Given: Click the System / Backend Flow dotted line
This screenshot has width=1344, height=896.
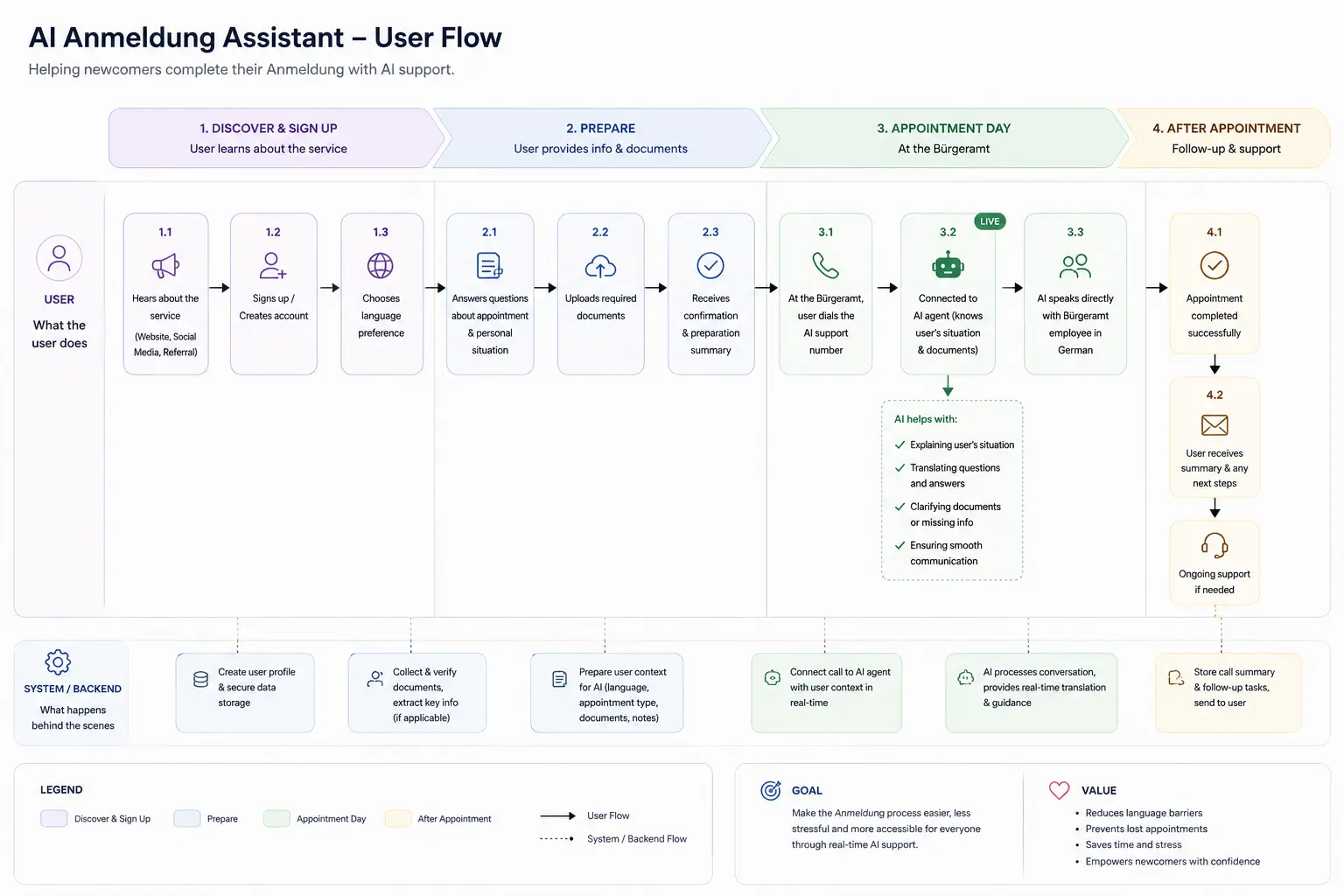Looking at the screenshot, I should click(557, 838).
